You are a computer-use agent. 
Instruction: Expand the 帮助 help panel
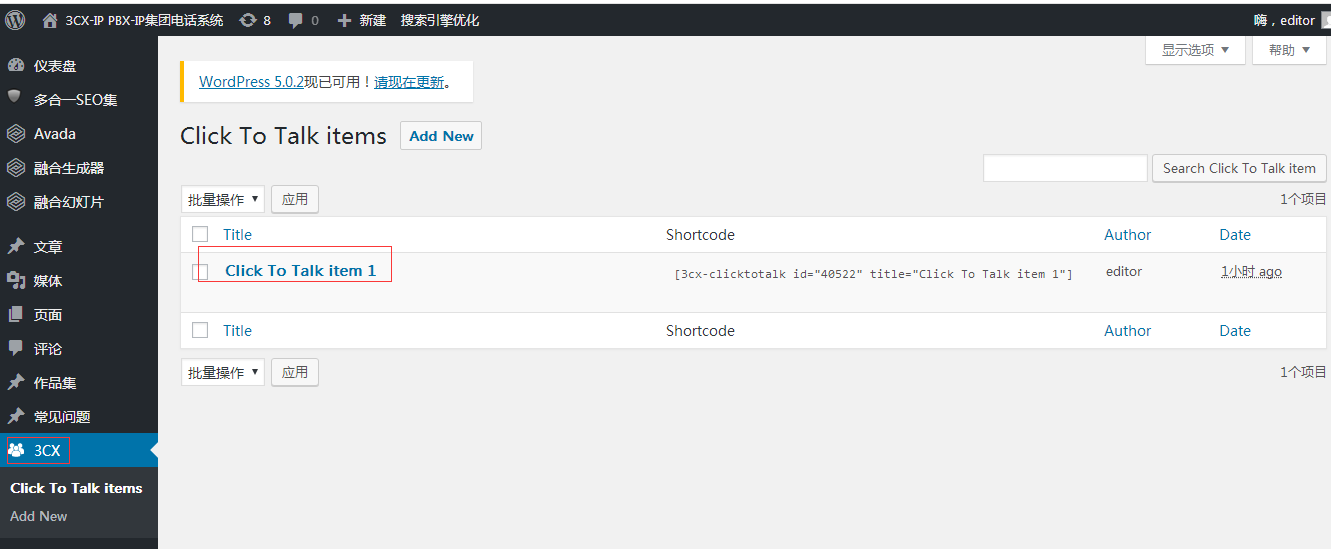tap(1289, 50)
